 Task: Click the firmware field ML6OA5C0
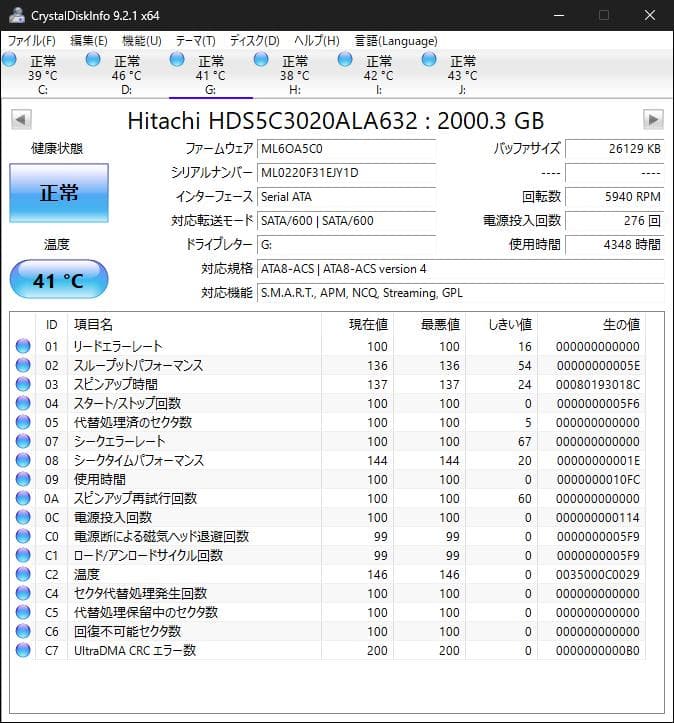[x=346, y=149]
